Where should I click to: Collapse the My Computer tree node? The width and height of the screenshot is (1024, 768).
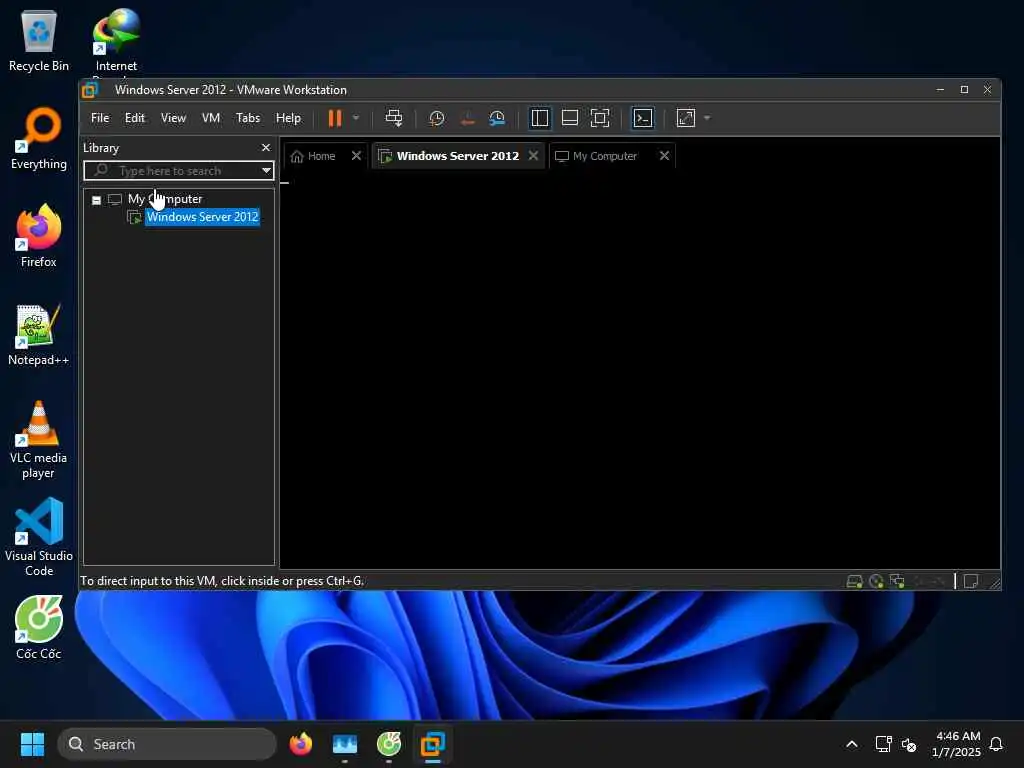coord(97,200)
